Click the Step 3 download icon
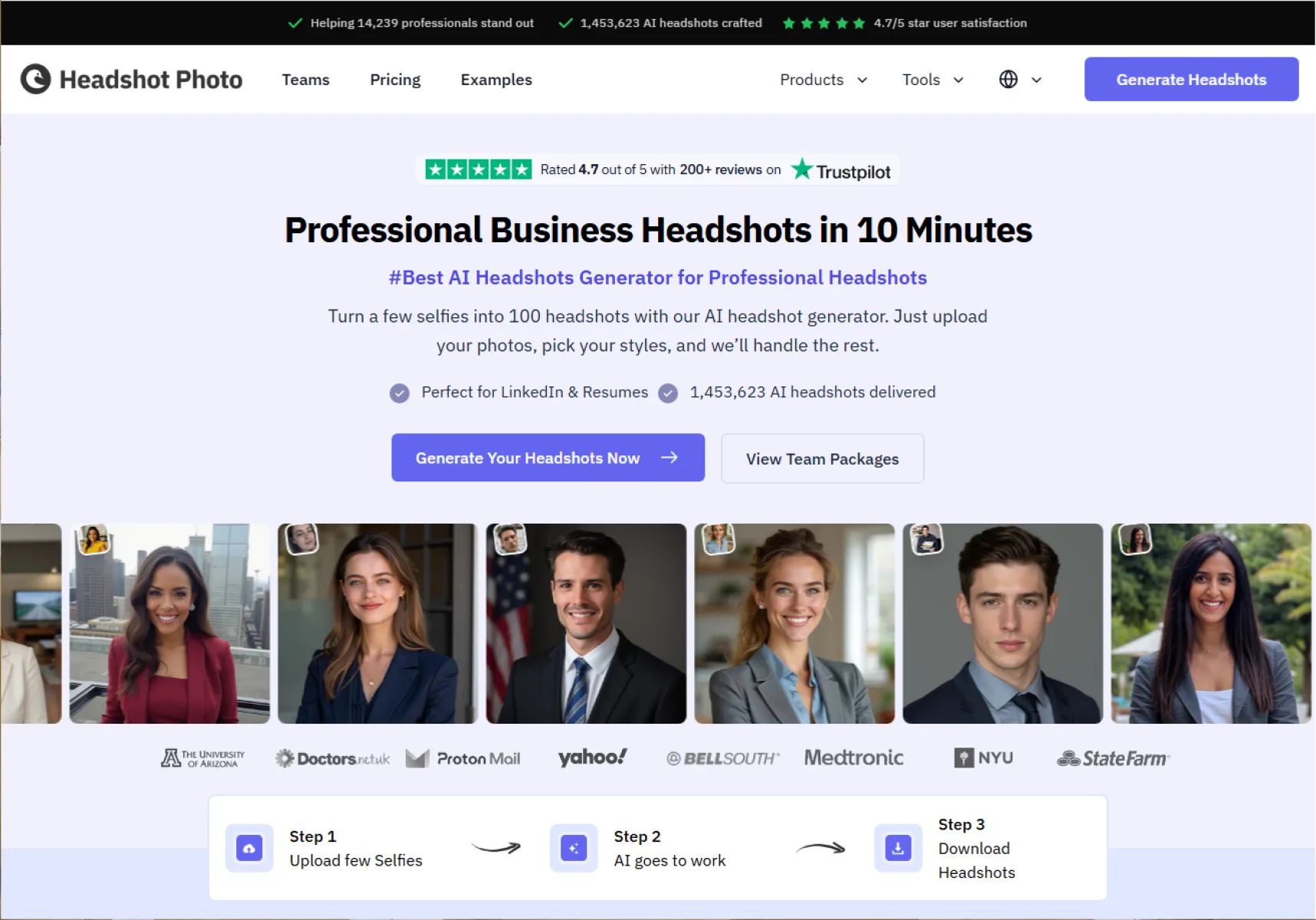Screen dimensions: 1316x920 pyautogui.click(x=898, y=848)
